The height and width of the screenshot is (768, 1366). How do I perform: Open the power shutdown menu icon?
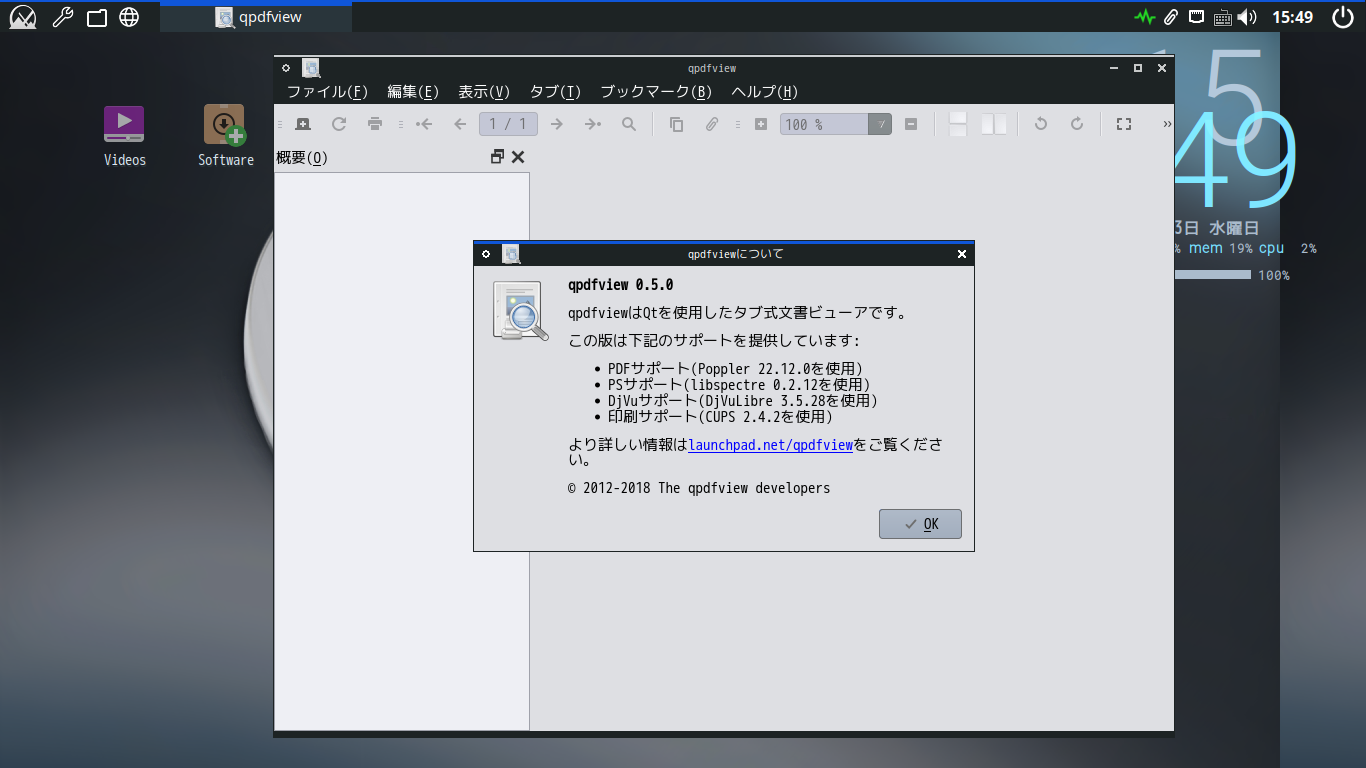pyautogui.click(x=1342, y=17)
